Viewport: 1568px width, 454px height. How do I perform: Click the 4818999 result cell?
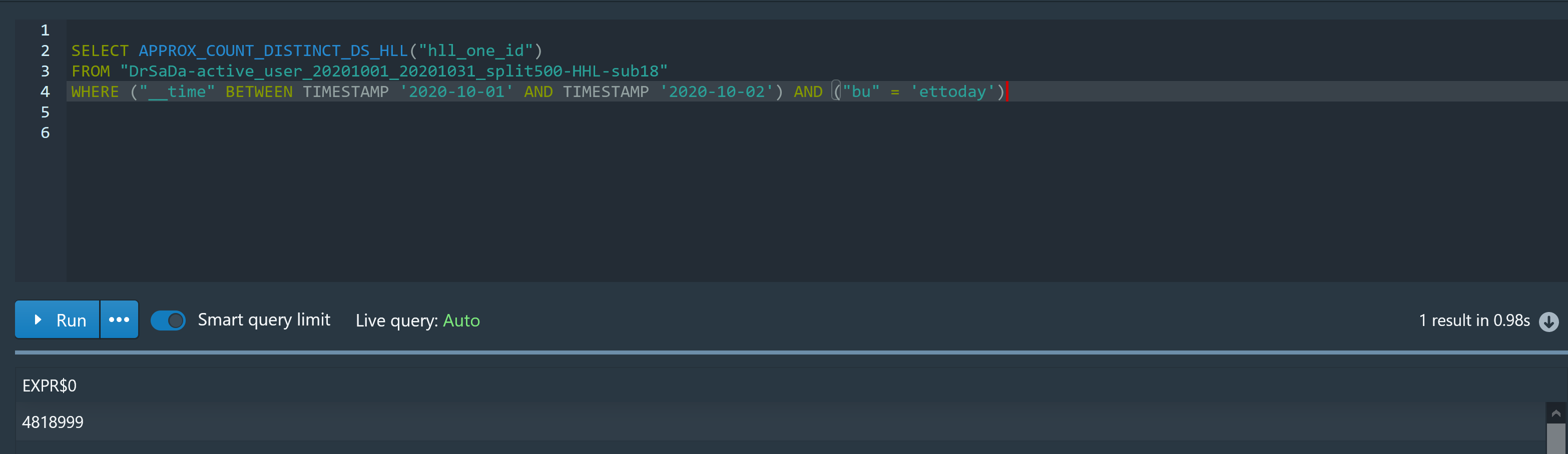click(x=53, y=422)
